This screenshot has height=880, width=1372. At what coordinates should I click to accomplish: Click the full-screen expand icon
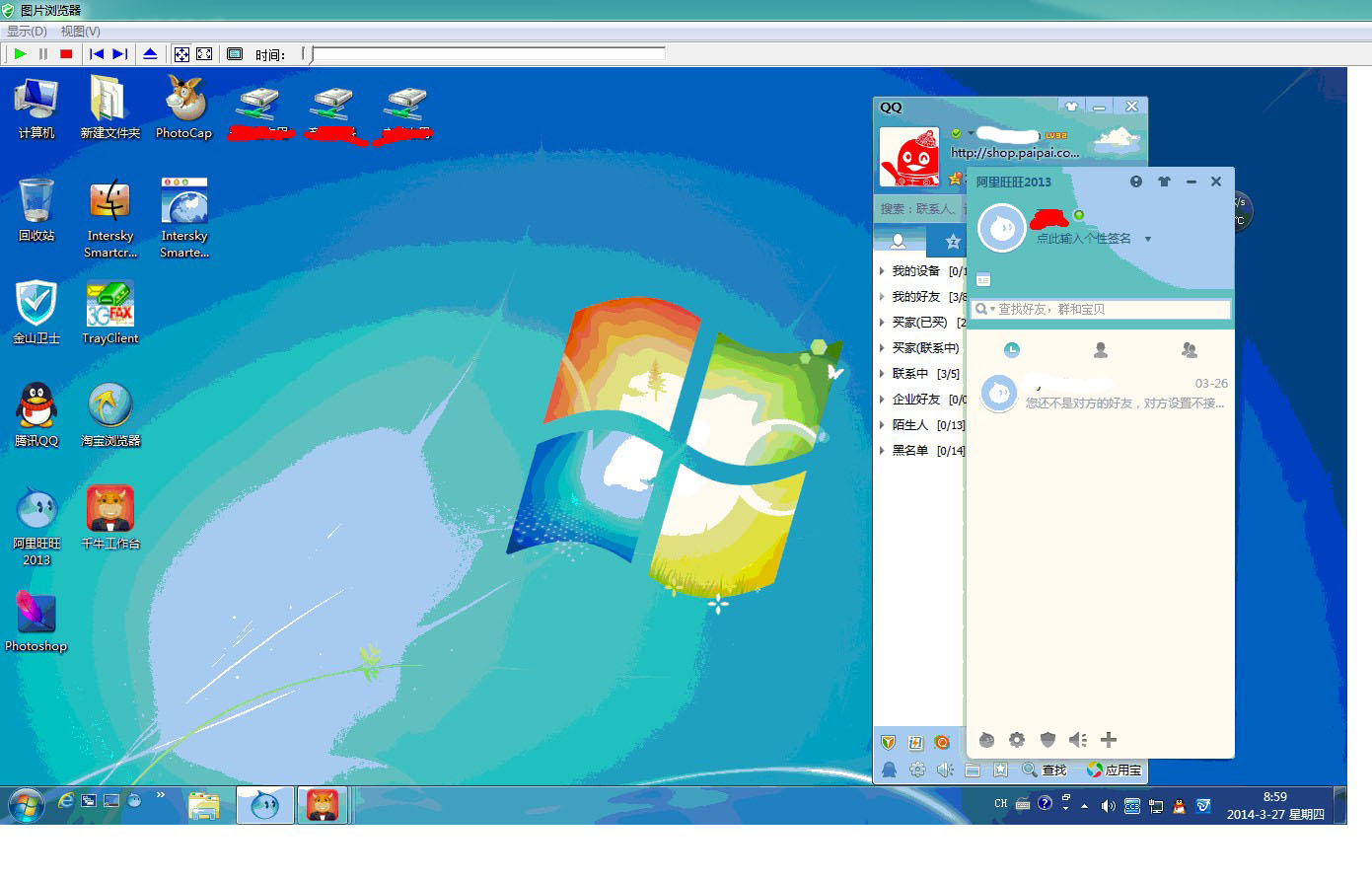[204, 54]
